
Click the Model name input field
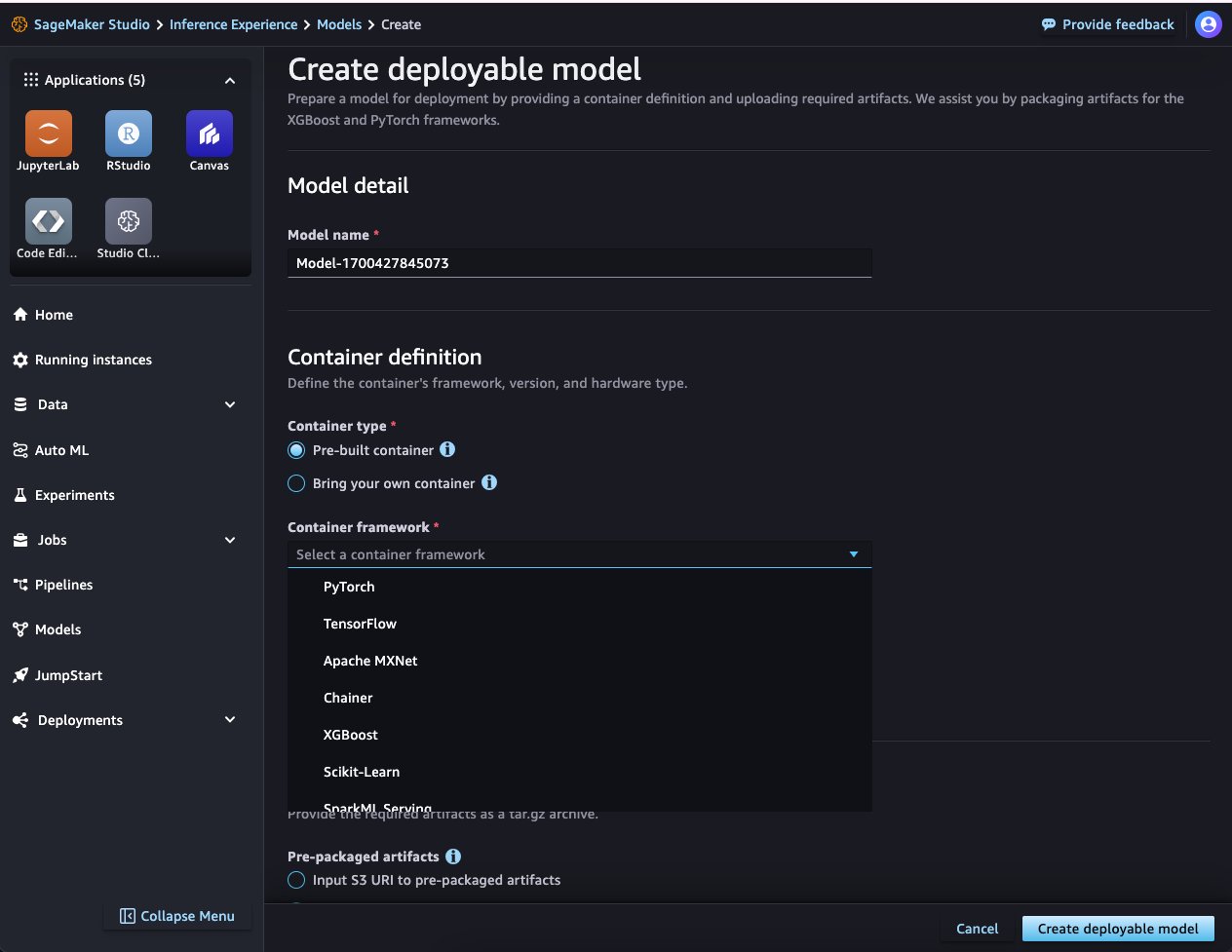(x=580, y=263)
